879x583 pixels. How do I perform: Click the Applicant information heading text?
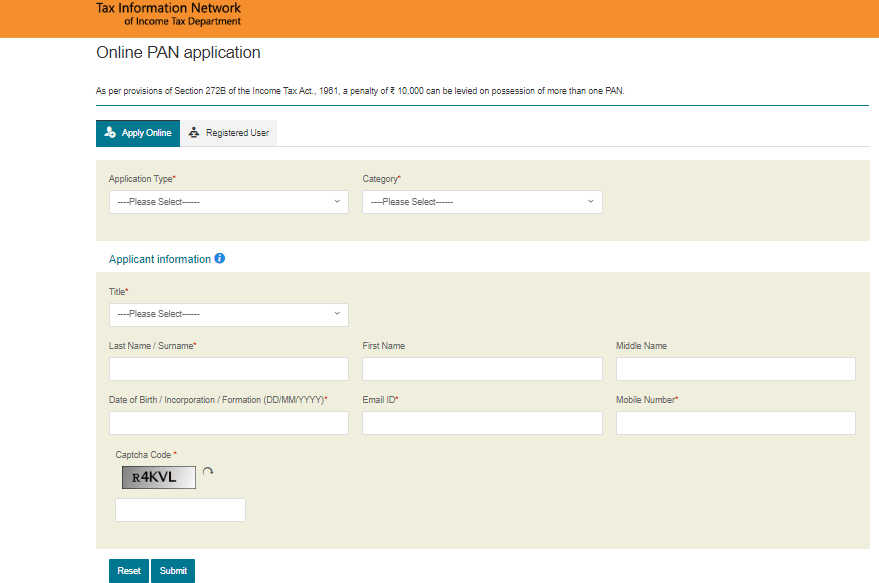pos(159,259)
